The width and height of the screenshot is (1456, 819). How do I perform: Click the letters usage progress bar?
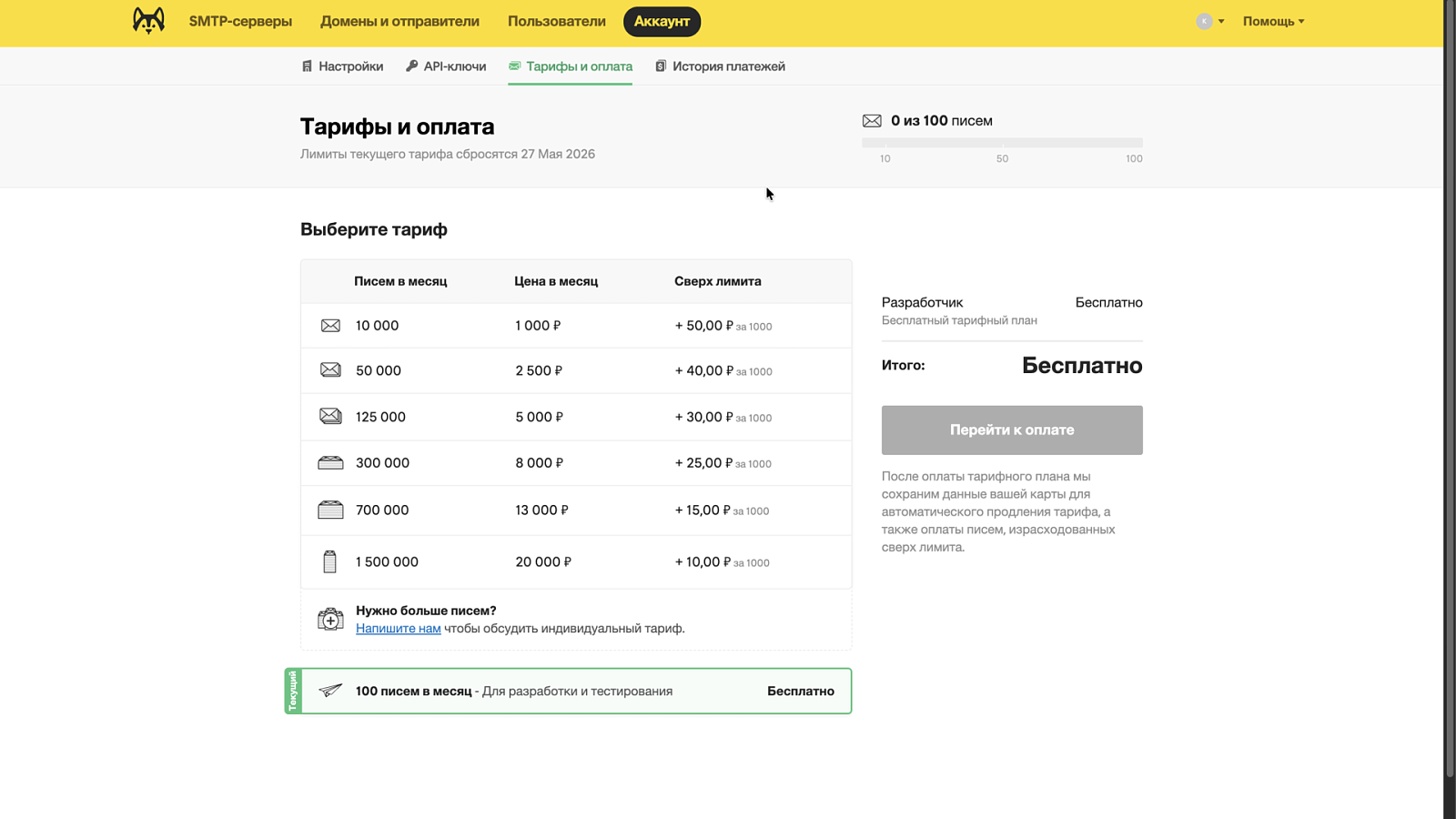pos(1002,143)
